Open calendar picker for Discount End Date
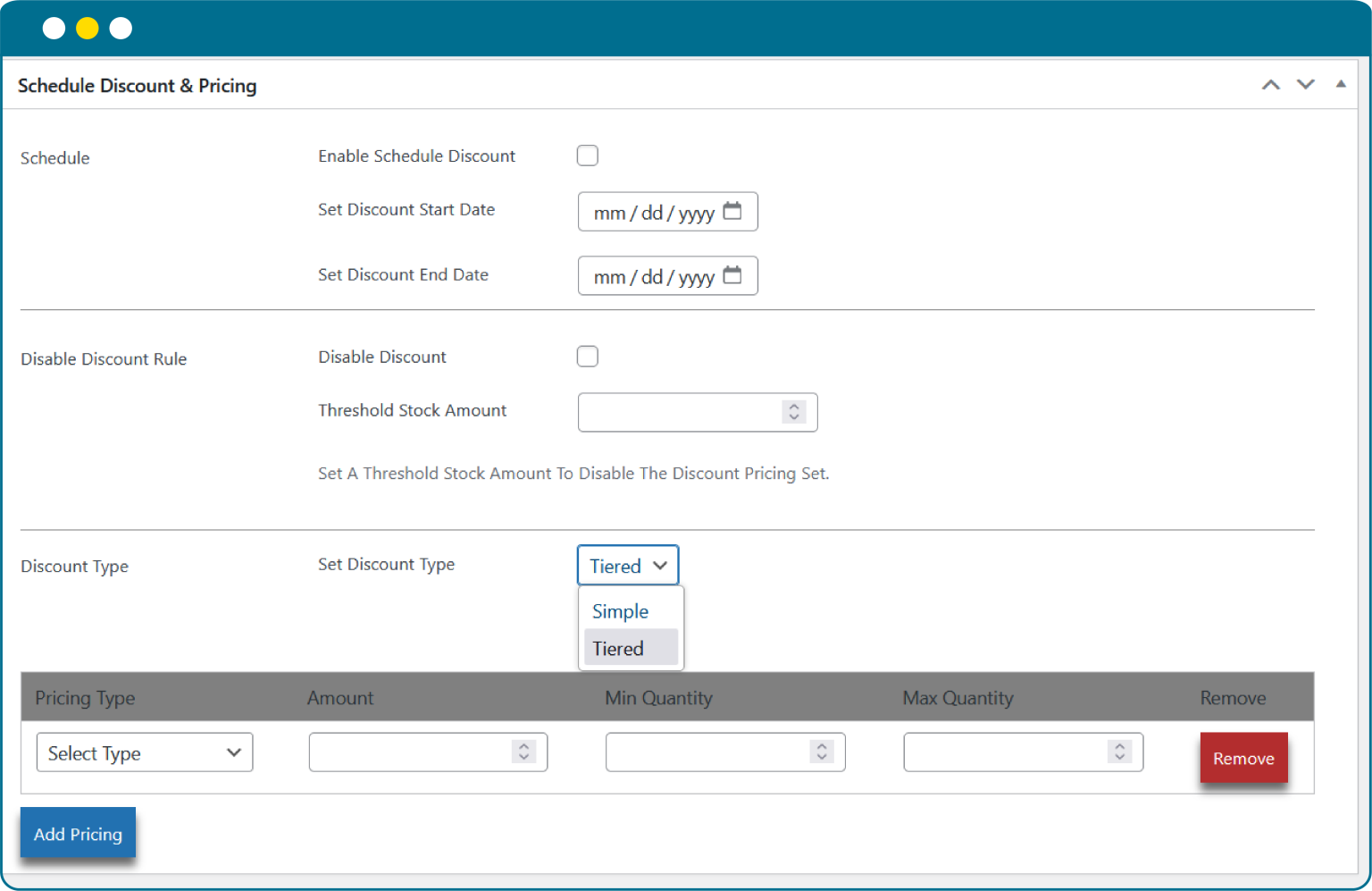This screenshot has height=891, width=1372. [x=732, y=275]
